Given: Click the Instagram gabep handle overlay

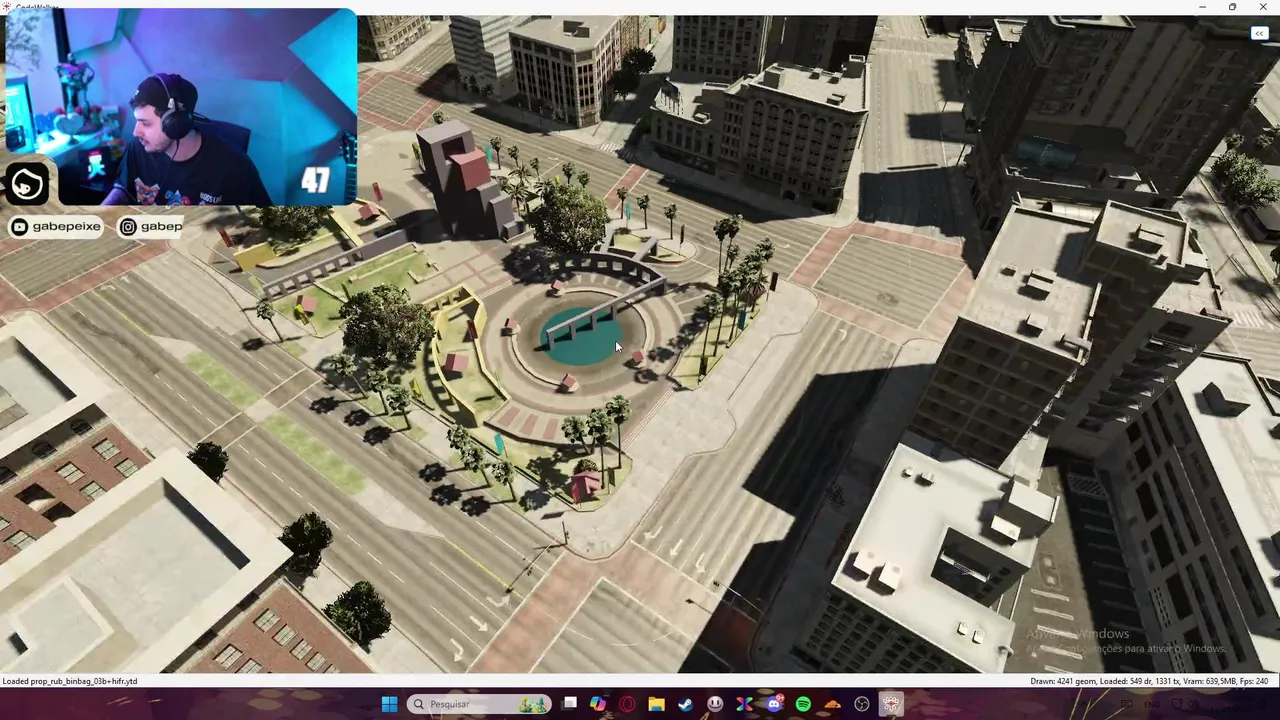Looking at the screenshot, I should 152,227.
